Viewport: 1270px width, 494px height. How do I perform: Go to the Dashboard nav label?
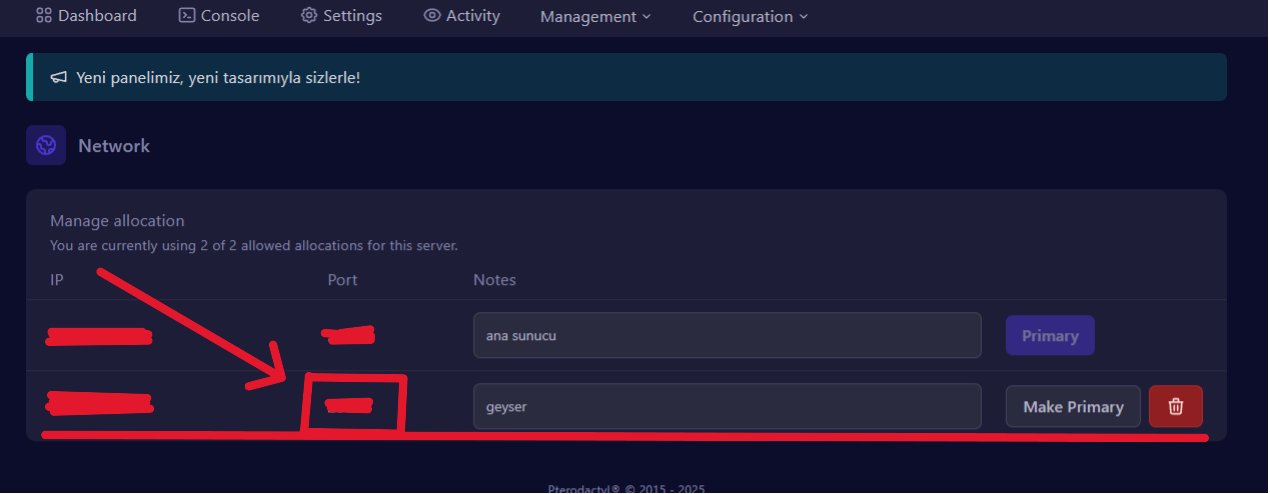[97, 16]
